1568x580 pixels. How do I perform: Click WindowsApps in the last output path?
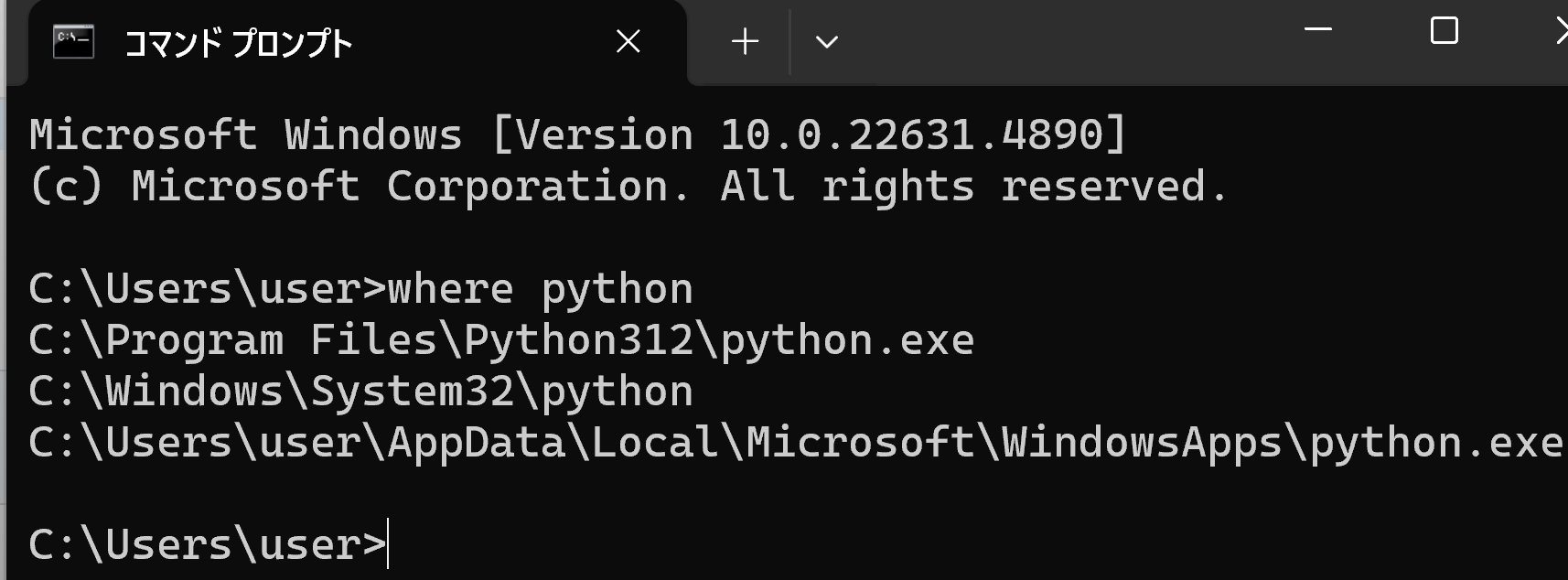pos(1141,443)
